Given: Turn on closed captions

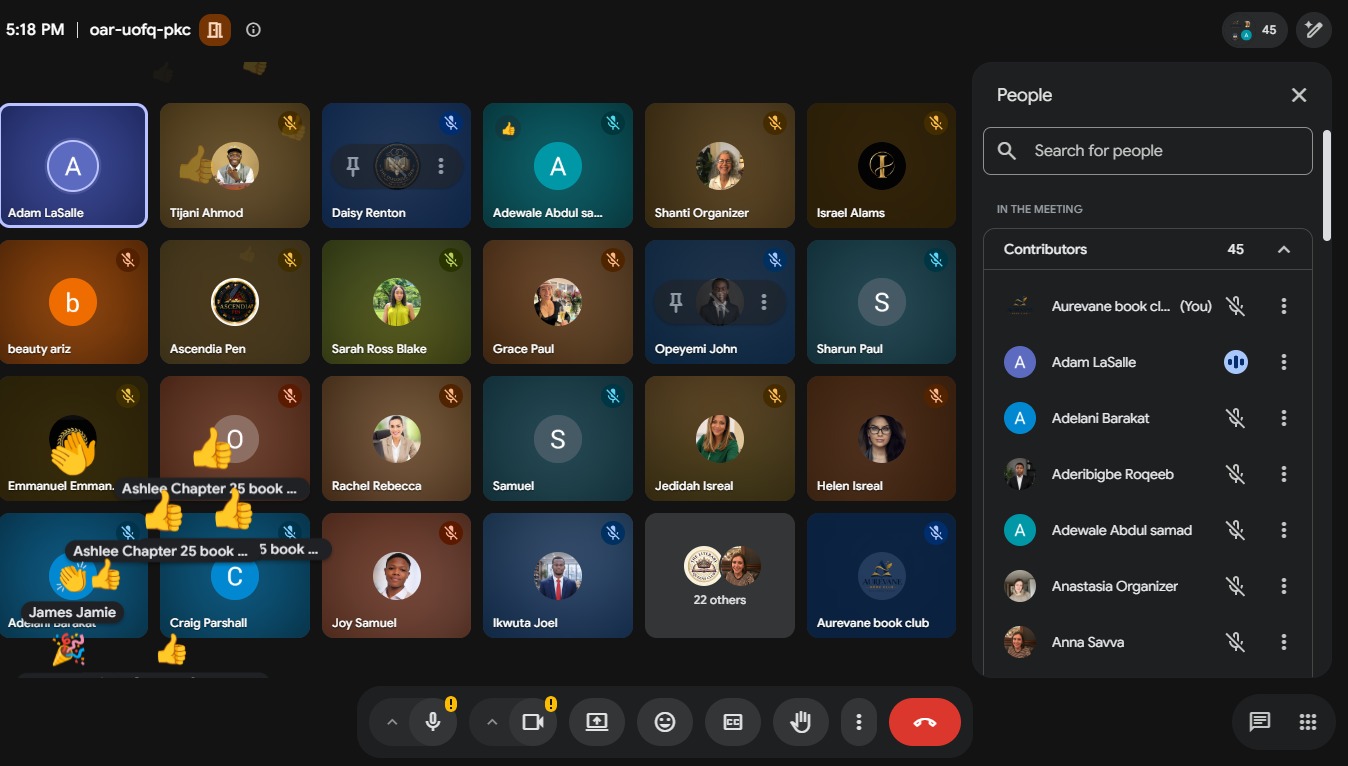Looking at the screenshot, I should tap(733, 722).
